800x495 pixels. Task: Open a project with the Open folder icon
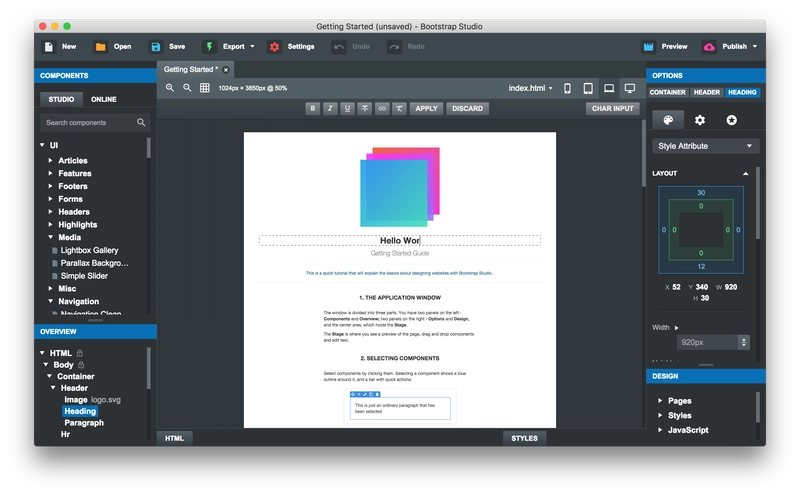(101, 46)
